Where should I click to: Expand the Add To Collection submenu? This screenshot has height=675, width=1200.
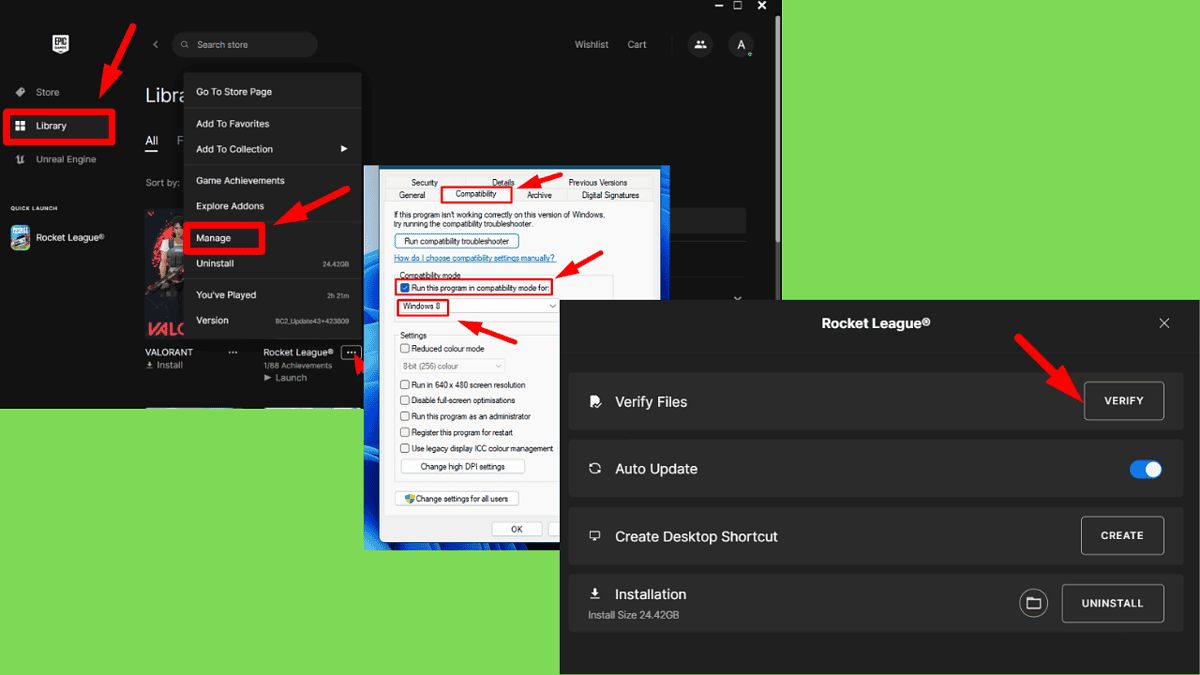(x=234, y=148)
